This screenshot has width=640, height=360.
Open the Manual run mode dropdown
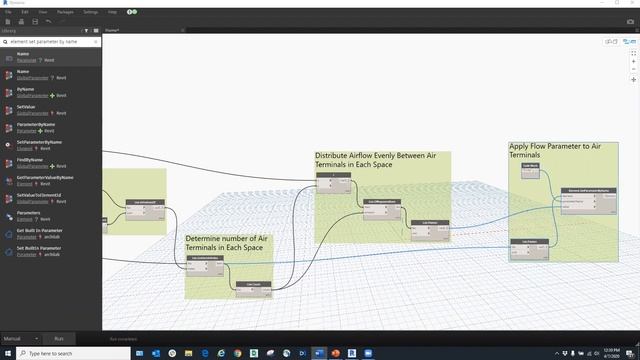coord(20,339)
